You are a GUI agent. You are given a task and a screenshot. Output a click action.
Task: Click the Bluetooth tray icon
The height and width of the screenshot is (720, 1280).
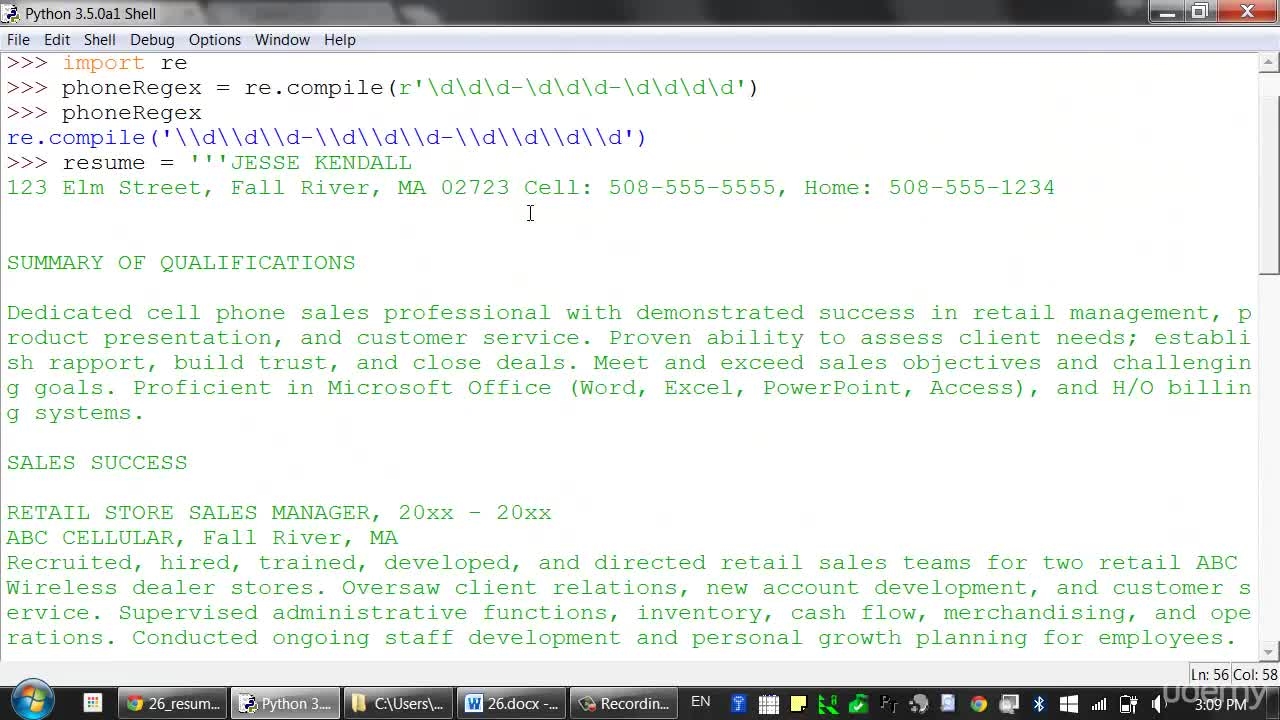(x=1038, y=704)
